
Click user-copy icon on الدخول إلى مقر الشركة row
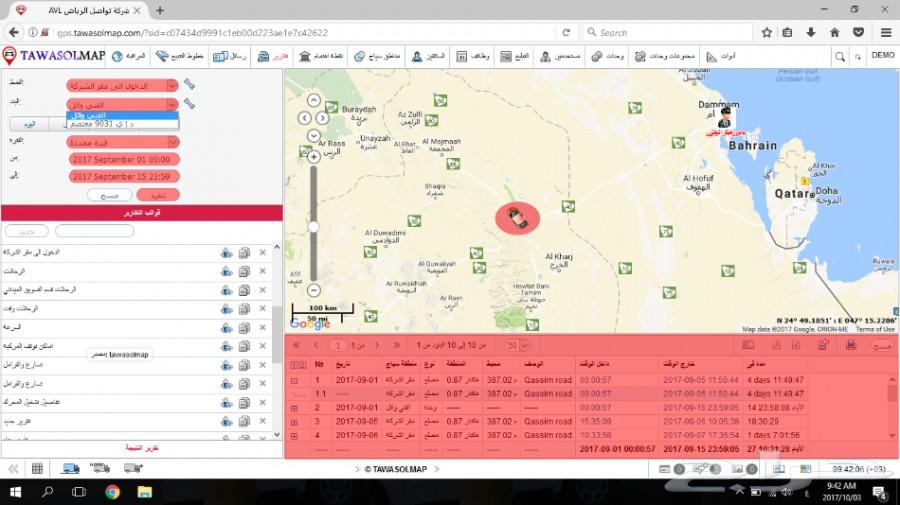[227, 252]
